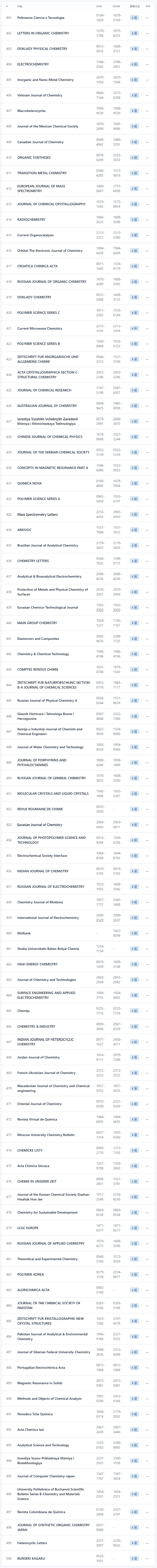Image resolution: width=157 pixels, height=1568 pixels.
Task: Click the 4区 badge for Chemija
Action: pos(134,1011)
